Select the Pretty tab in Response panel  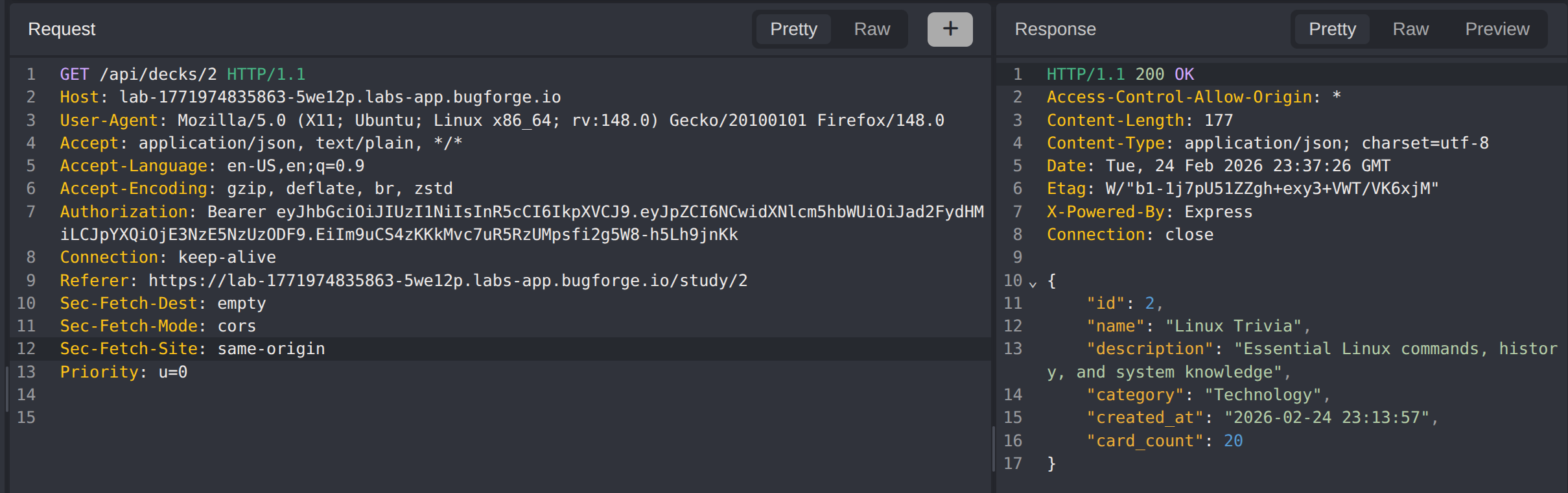click(1332, 29)
